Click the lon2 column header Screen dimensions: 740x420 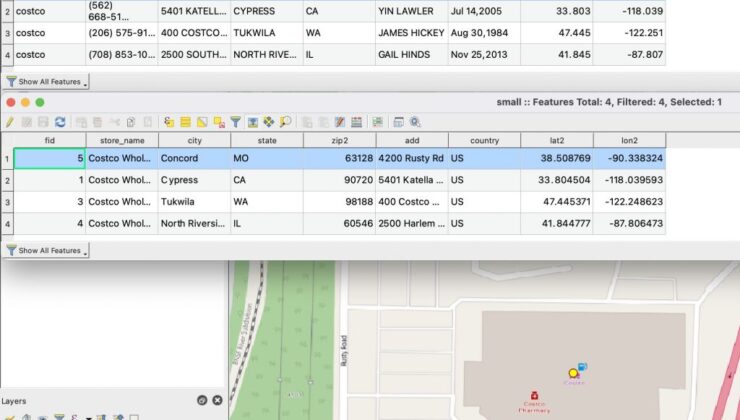tap(630, 140)
